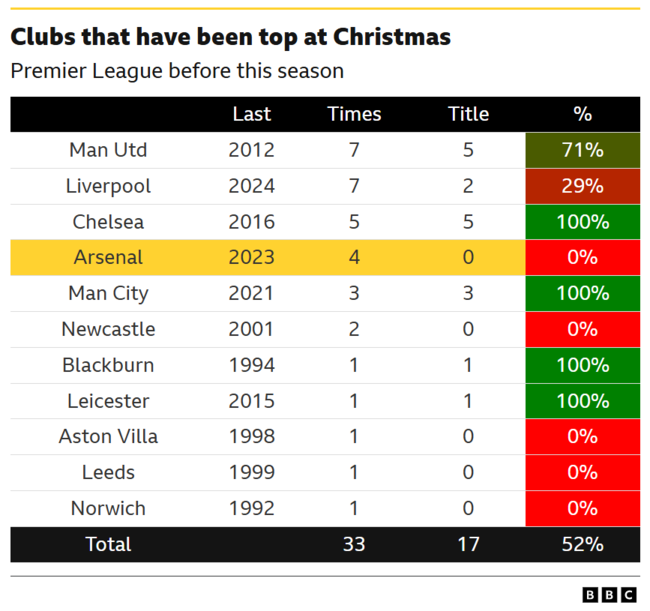The height and width of the screenshot is (611, 650).
Task: Click the BBC logo
Action: [609, 594]
